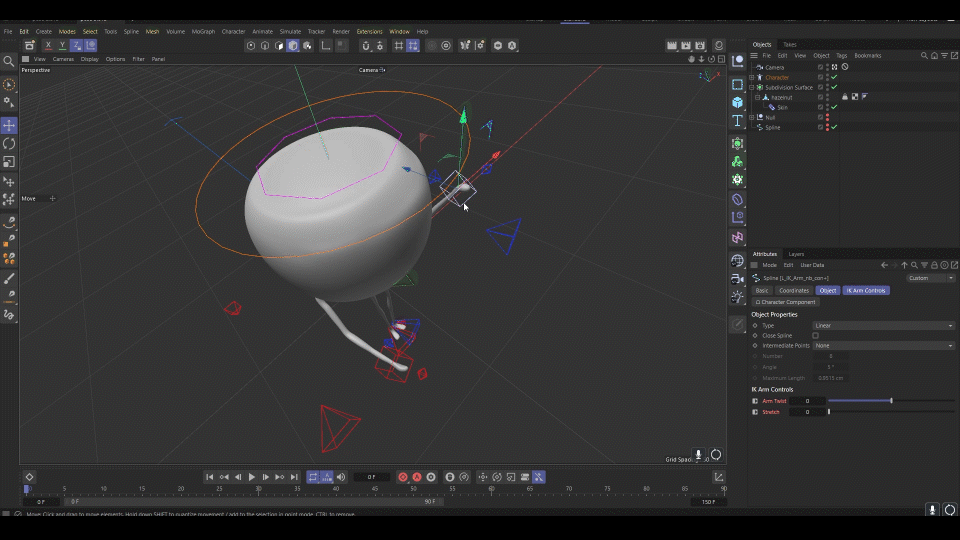
Task: Expand the Null object tree
Action: coord(752,117)
